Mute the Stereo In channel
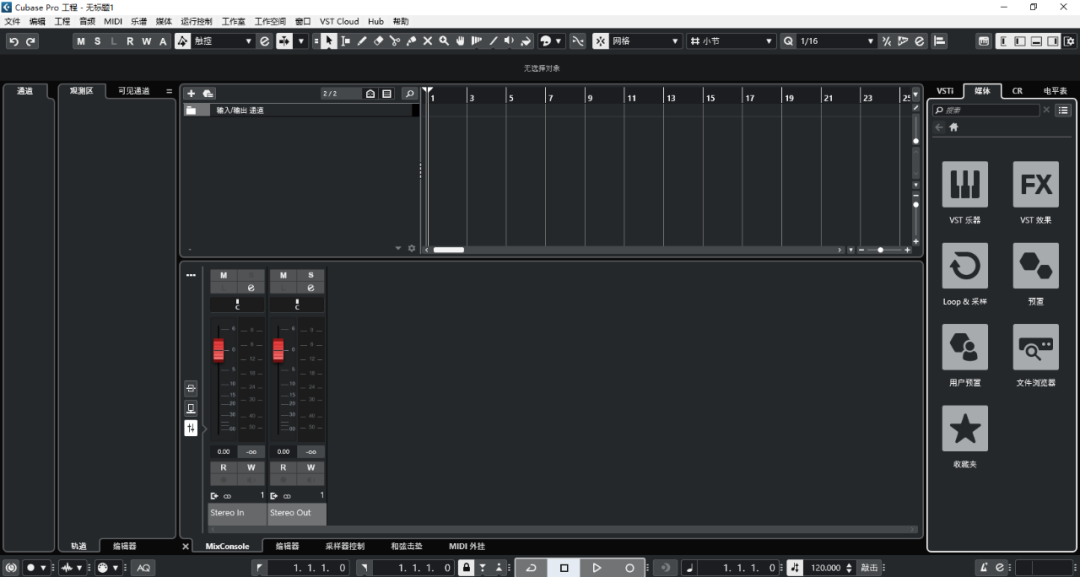The image size is (1080, 577). [x=223, y=275]
